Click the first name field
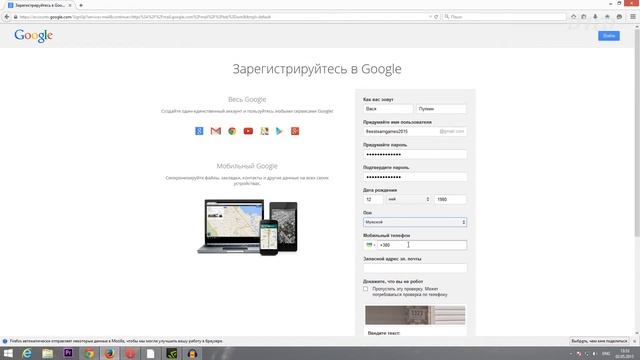This screenshot has width=640, height=360. (388, 109)
